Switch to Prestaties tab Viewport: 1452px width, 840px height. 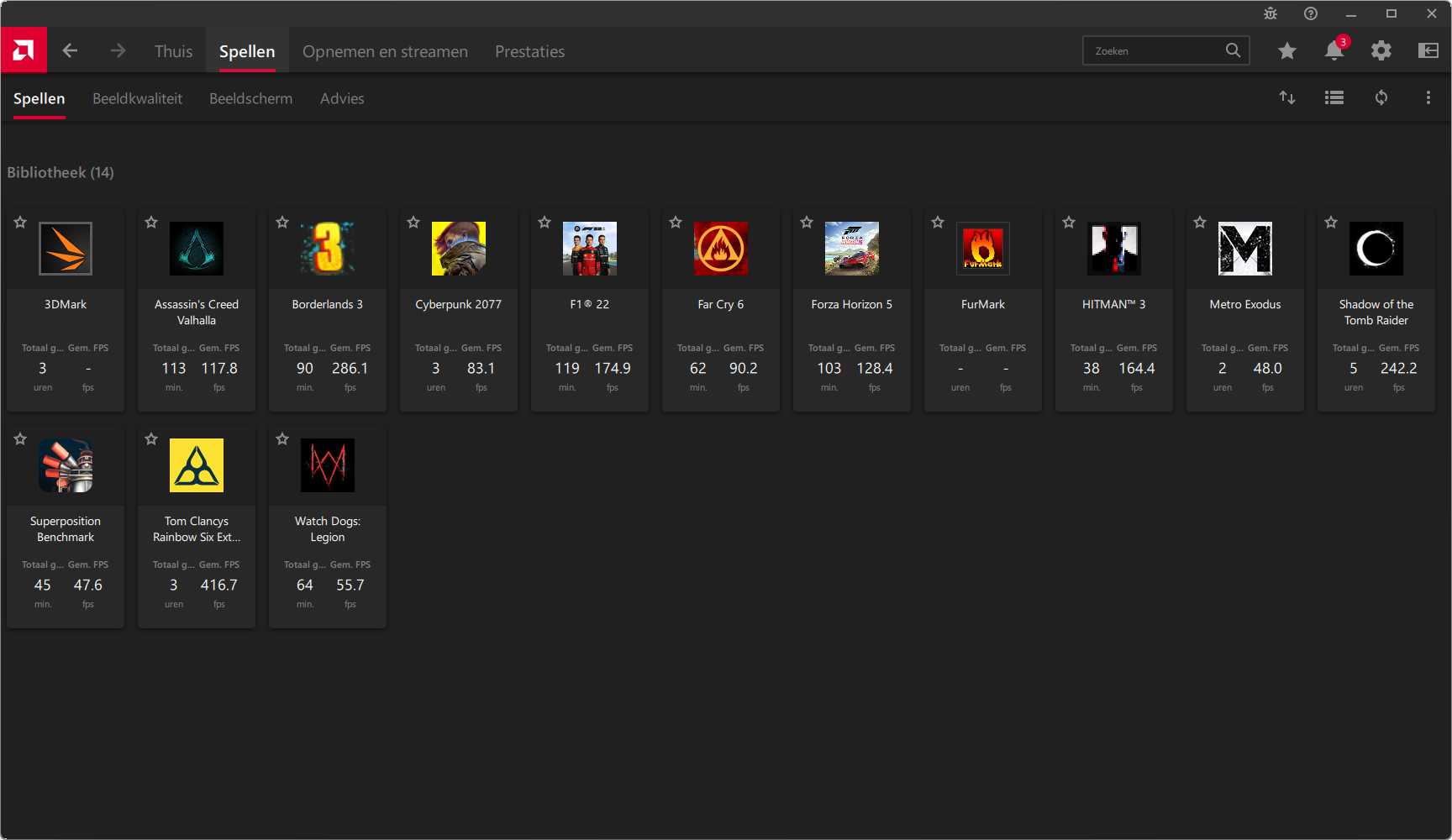(529, 51)
